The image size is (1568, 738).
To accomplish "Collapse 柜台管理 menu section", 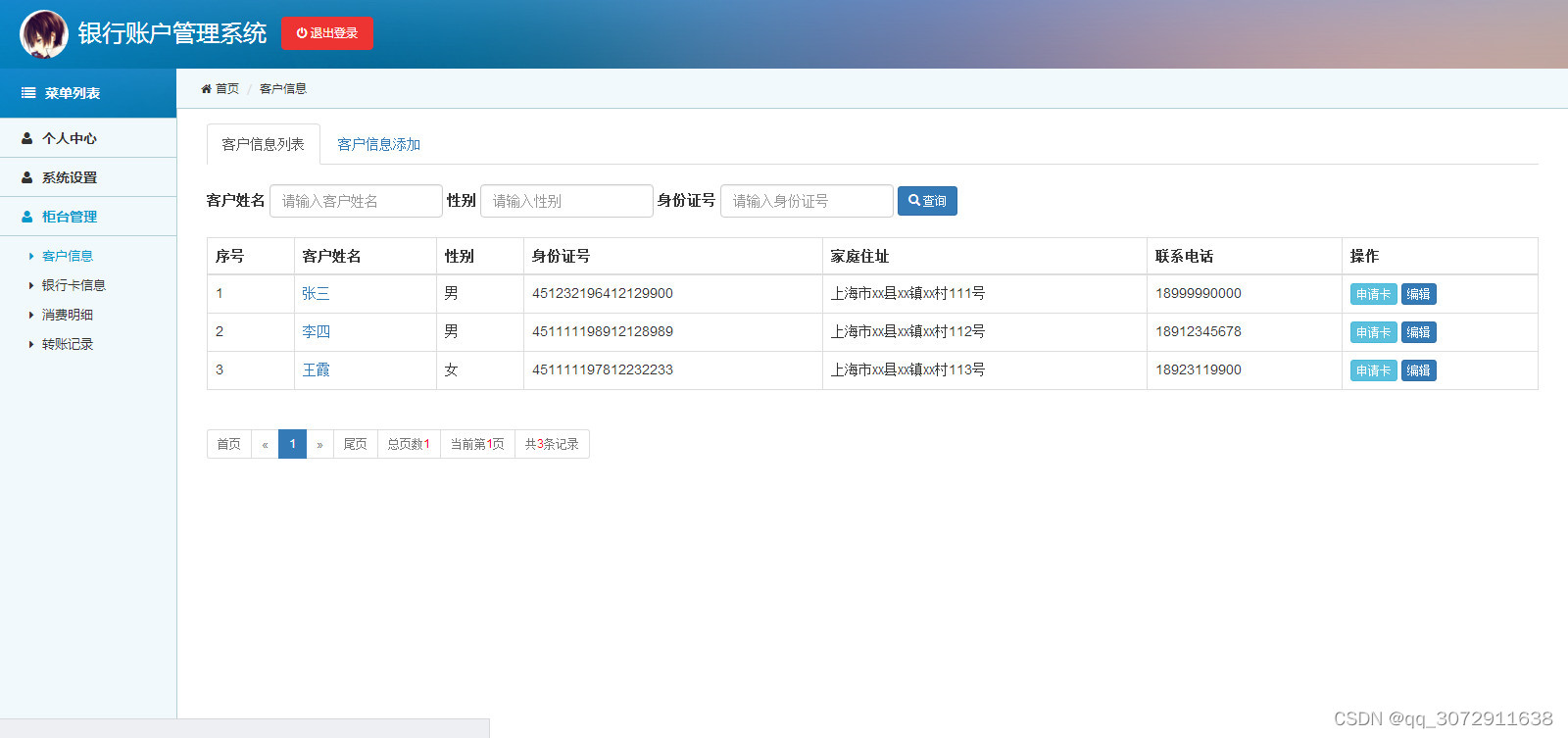I will [88, 217].
